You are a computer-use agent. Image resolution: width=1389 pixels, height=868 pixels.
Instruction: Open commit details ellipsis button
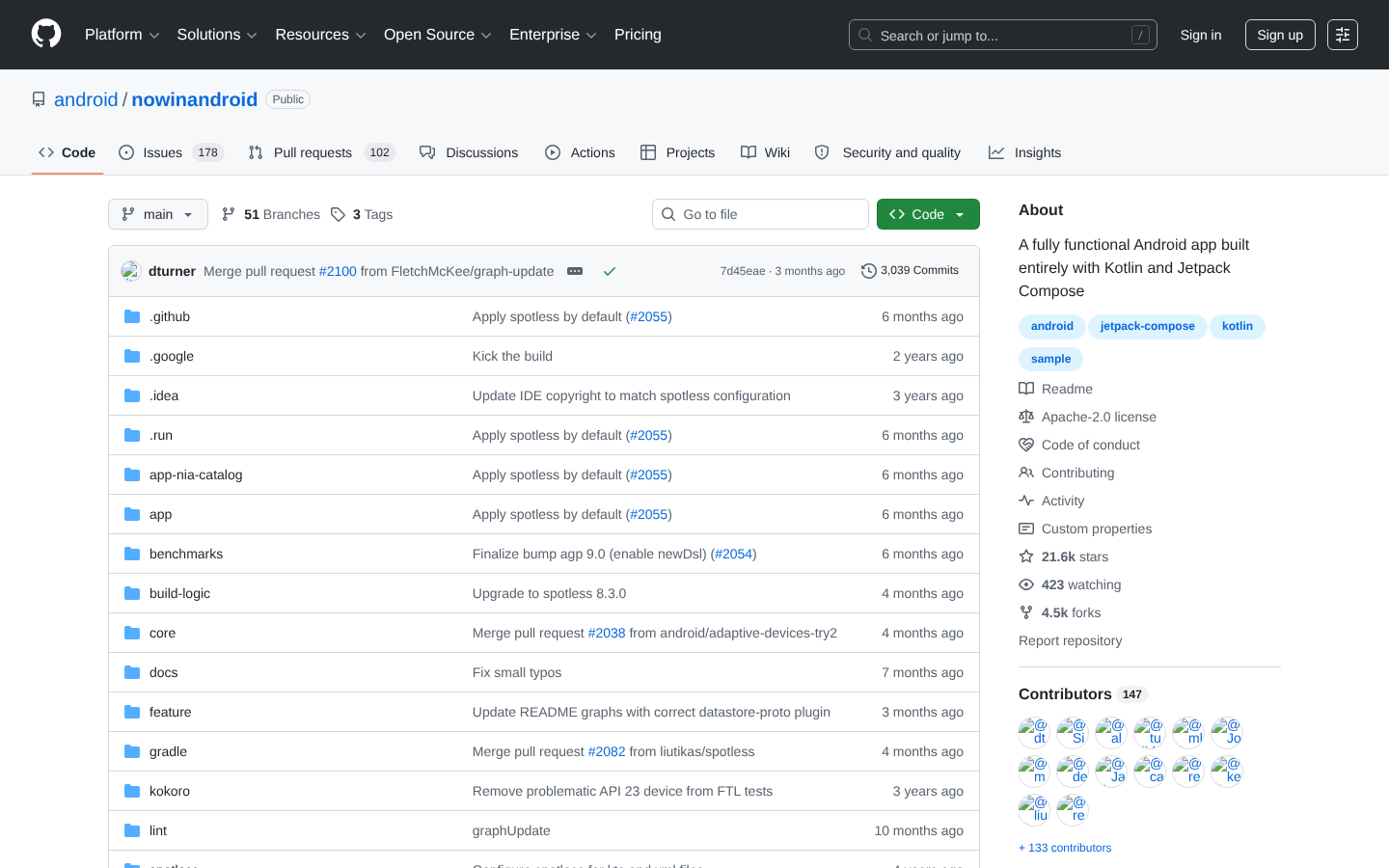[x=575, y=271]
